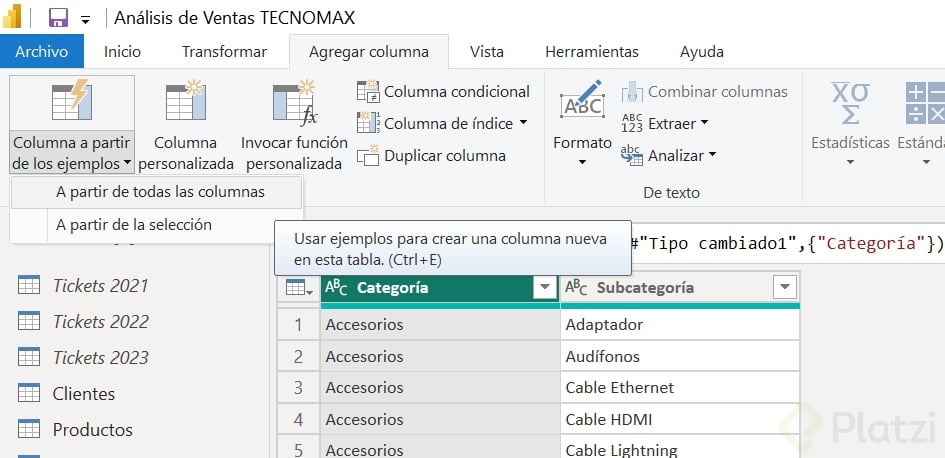This screenshot has height=458, width=945.
Task: Open the Analizar dropdown
Action: (713, 156)
